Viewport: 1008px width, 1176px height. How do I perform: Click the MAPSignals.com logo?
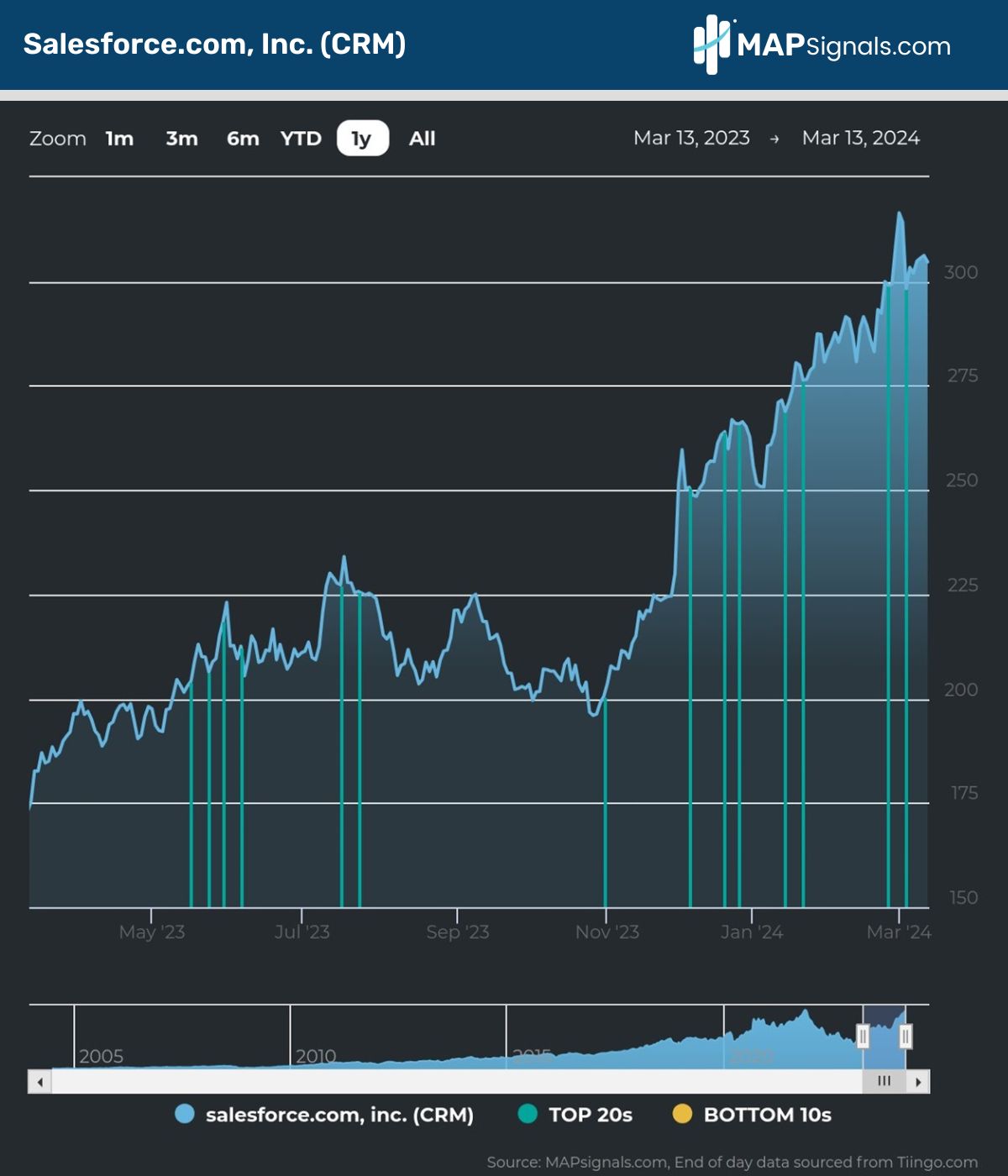coord(822,45)
